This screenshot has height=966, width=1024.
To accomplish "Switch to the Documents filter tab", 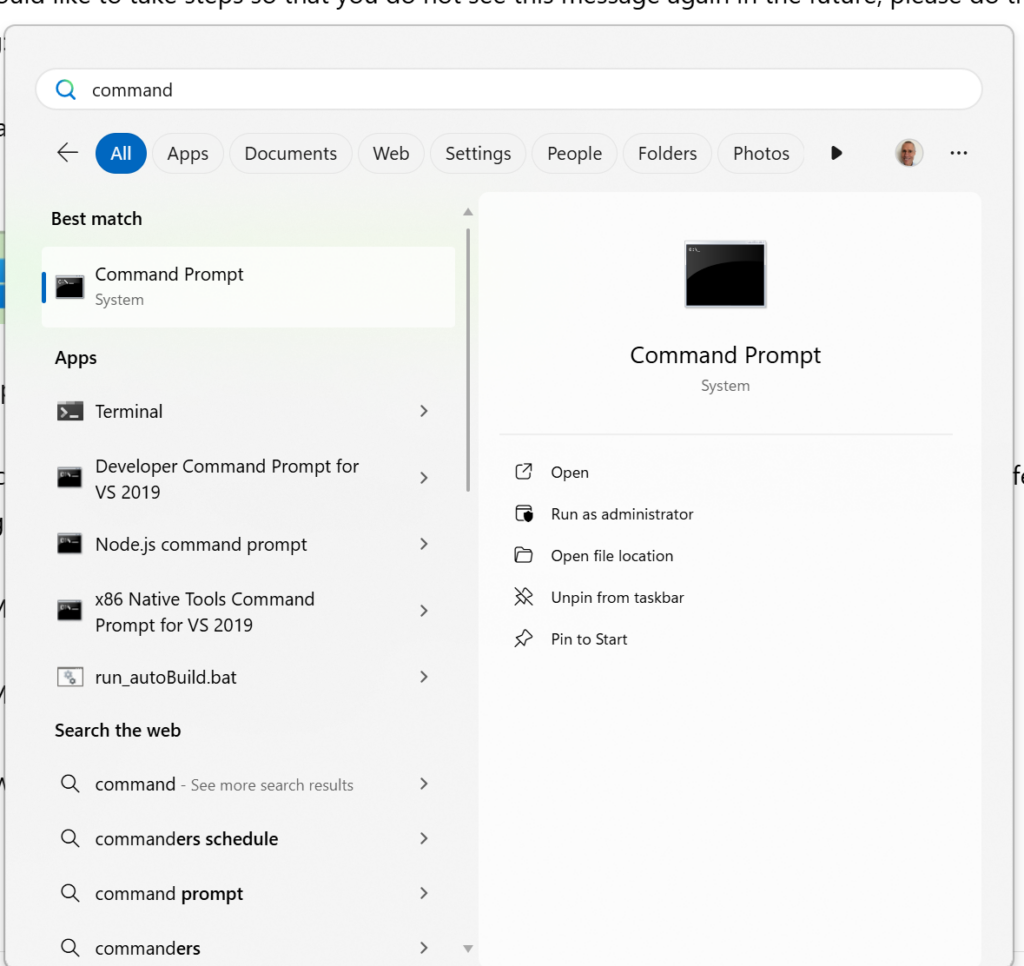I will pos(291,153).
